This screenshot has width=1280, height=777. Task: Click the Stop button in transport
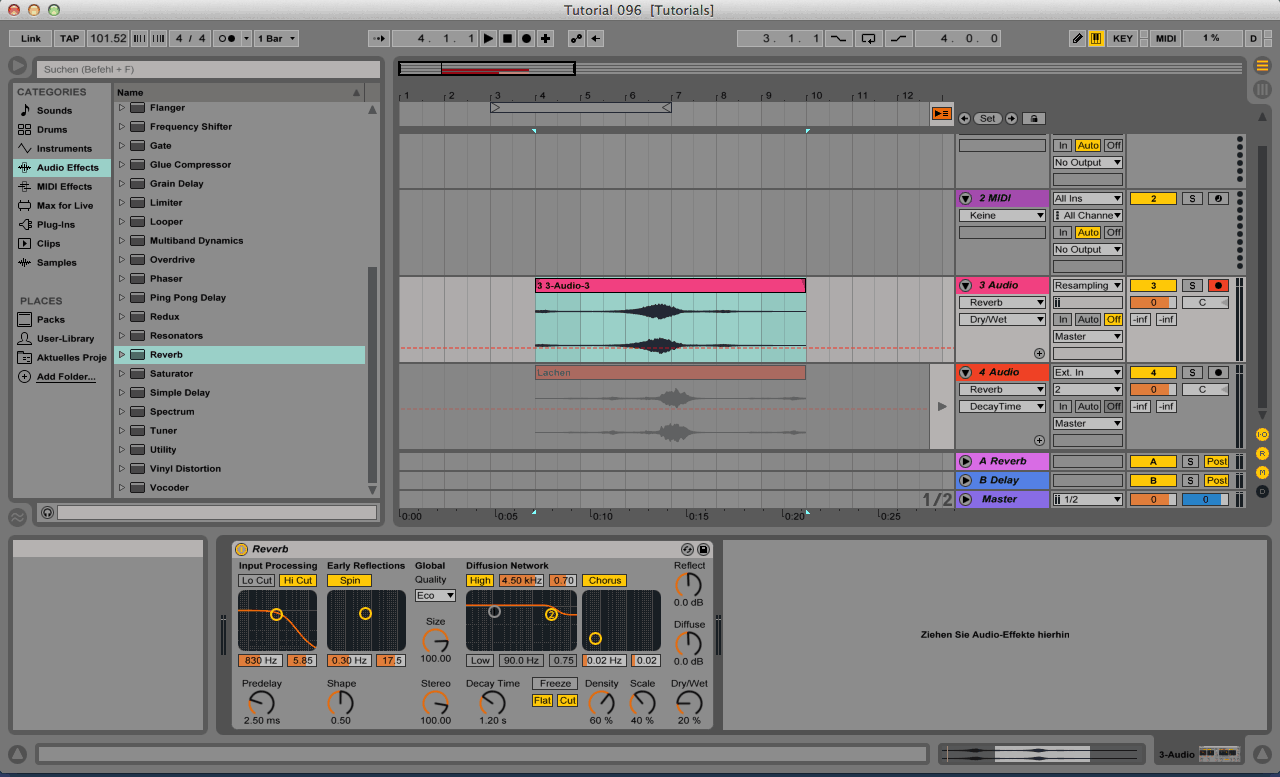point(507,38)
